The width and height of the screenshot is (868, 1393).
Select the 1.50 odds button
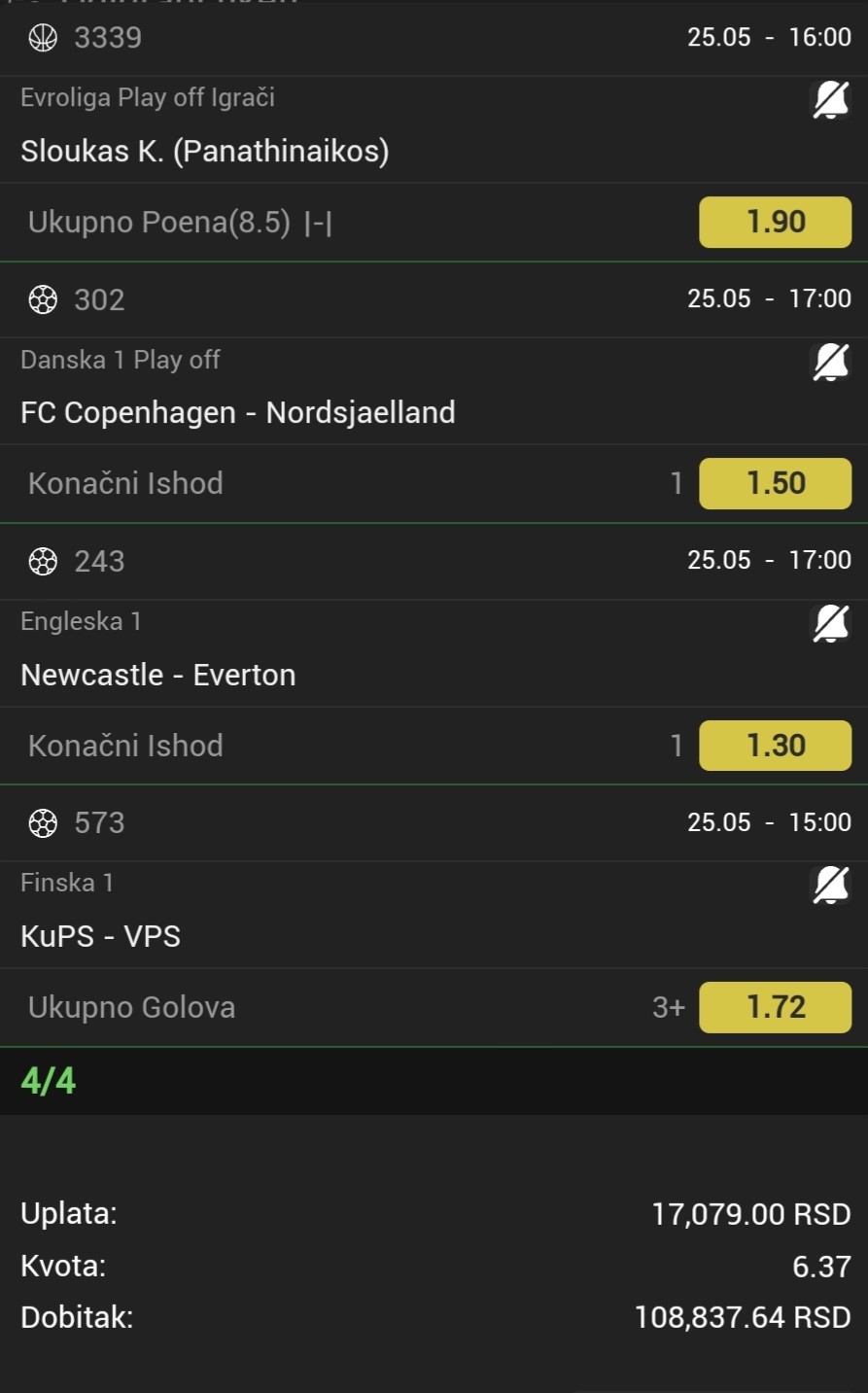[776, 483]
